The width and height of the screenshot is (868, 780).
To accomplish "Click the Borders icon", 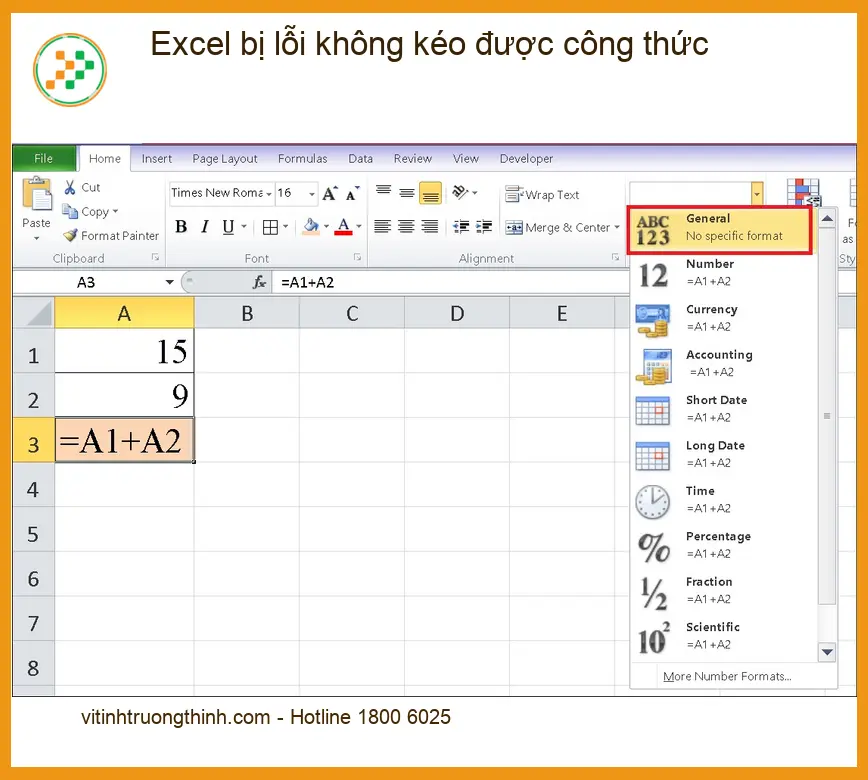I will pyautogui.click(x=270, y=227).
